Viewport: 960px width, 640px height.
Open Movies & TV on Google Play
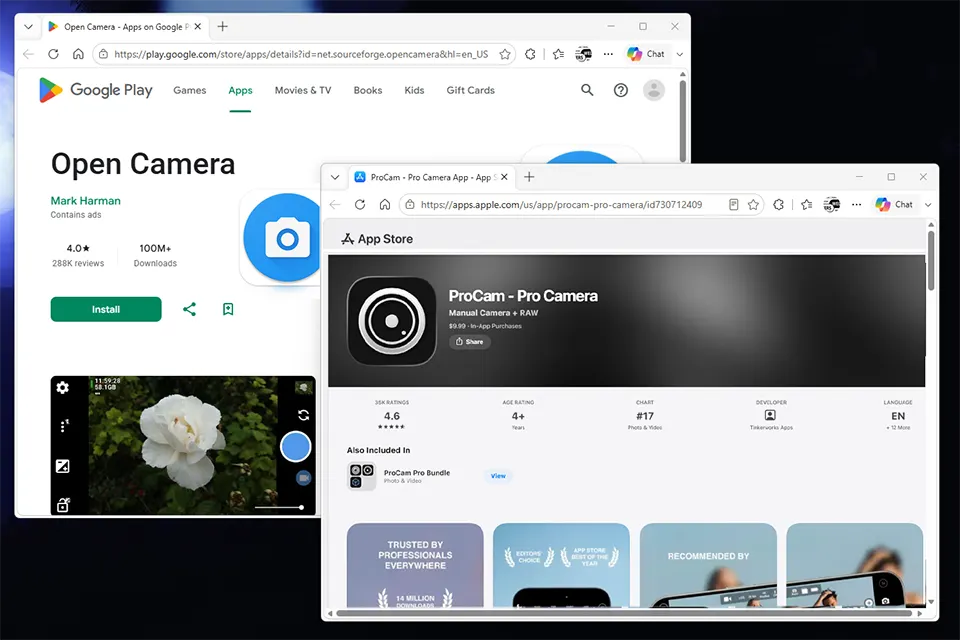click(x=303, y=90)
